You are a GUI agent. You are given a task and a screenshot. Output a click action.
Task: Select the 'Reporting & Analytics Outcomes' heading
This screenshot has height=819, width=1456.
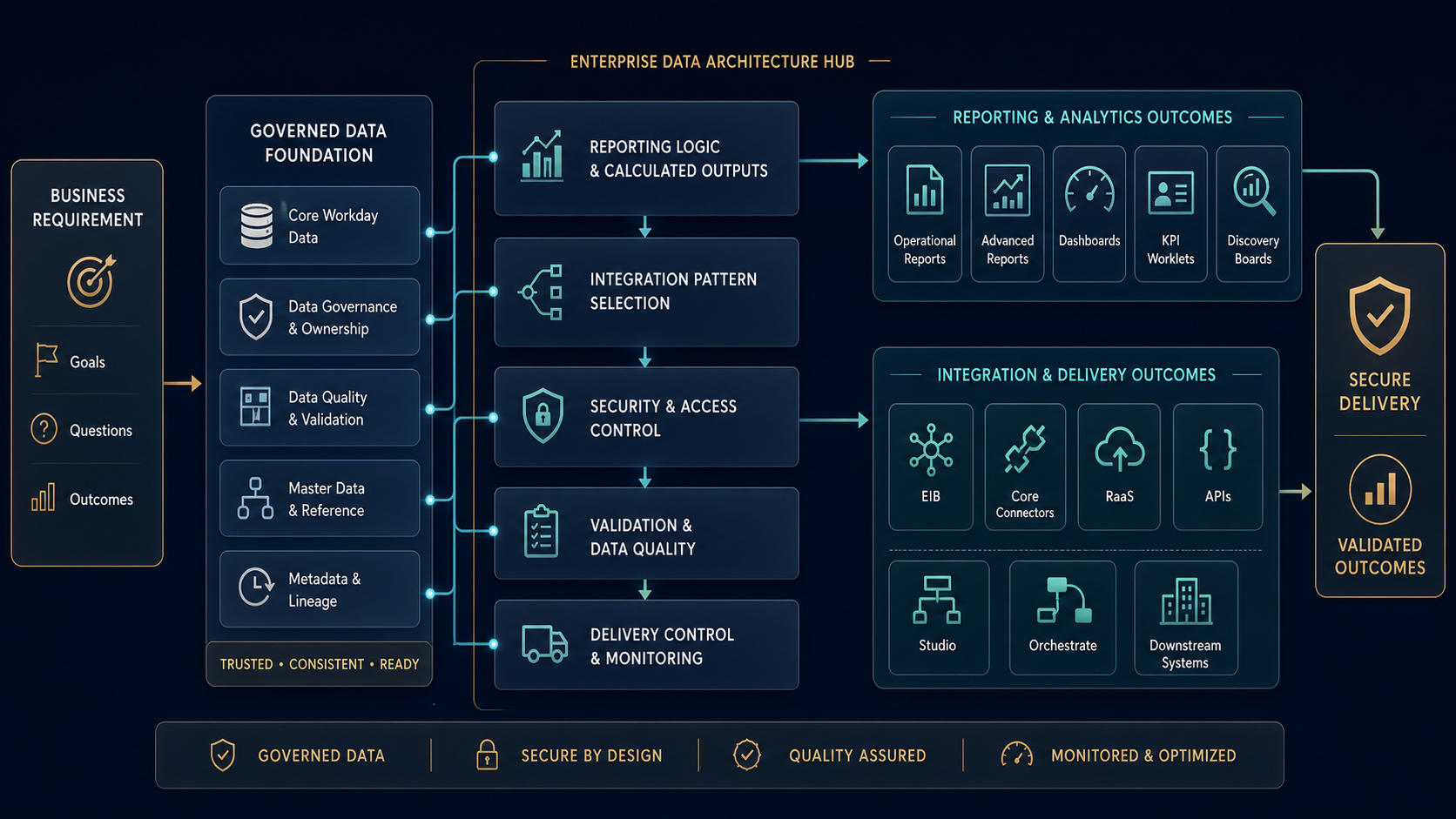[1092, 117]
